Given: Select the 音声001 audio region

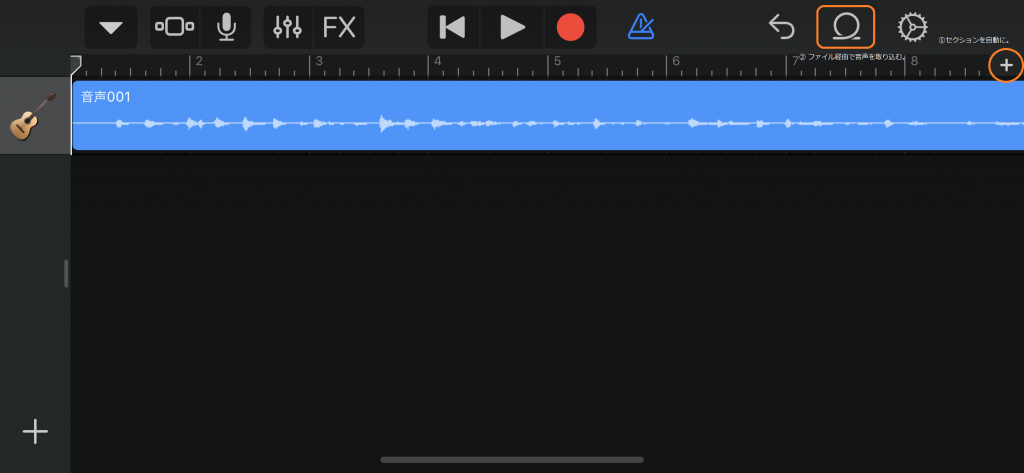Looking at the screenshot, I should tap(548, 116).
